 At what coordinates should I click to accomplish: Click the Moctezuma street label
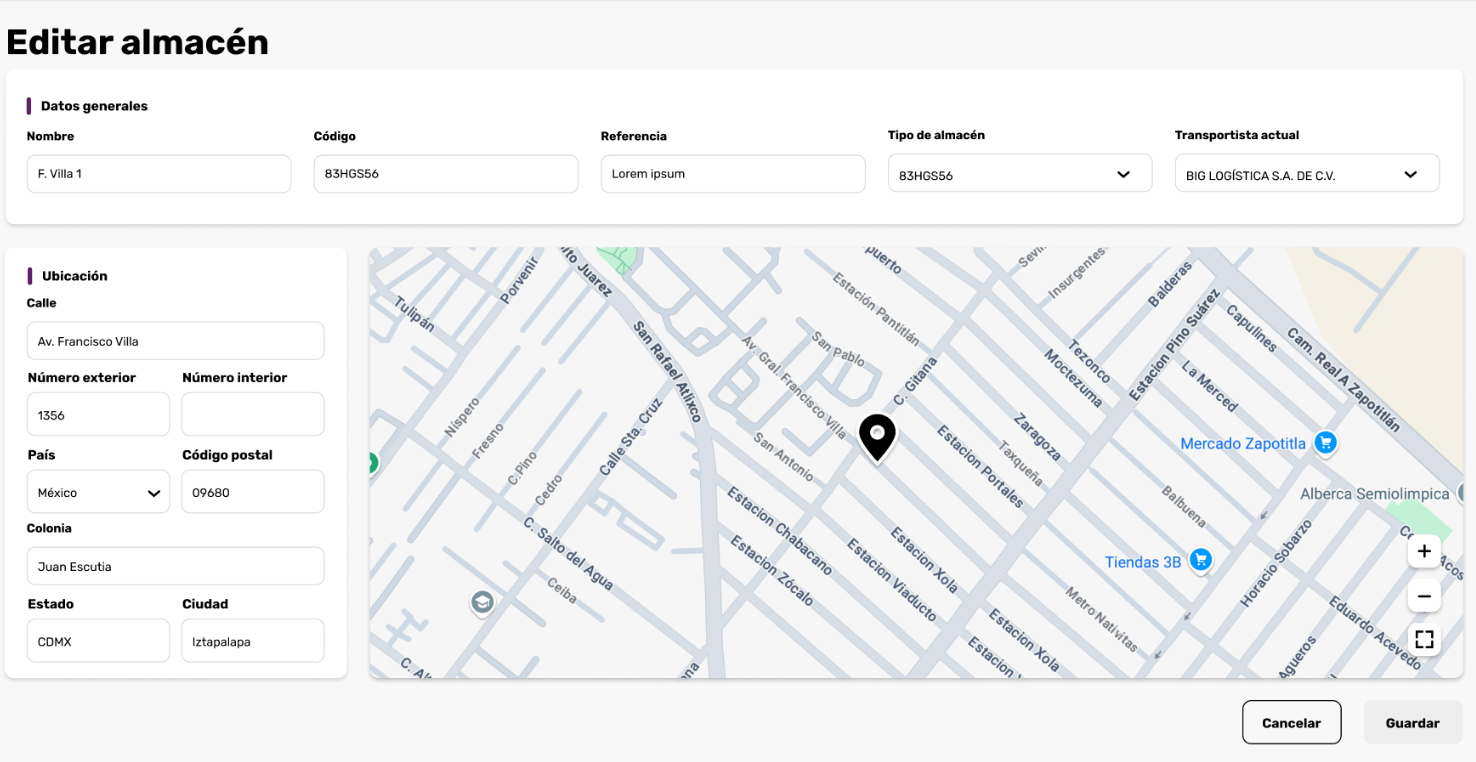[x=1073, y=379]
